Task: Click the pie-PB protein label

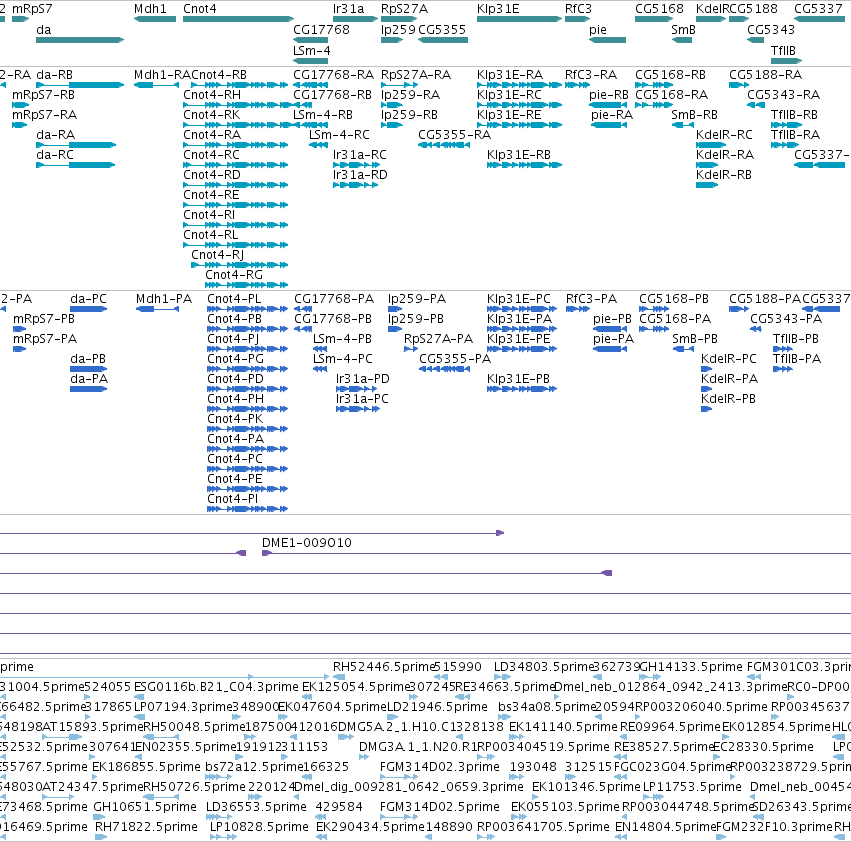Action: (x=612, y=319)
